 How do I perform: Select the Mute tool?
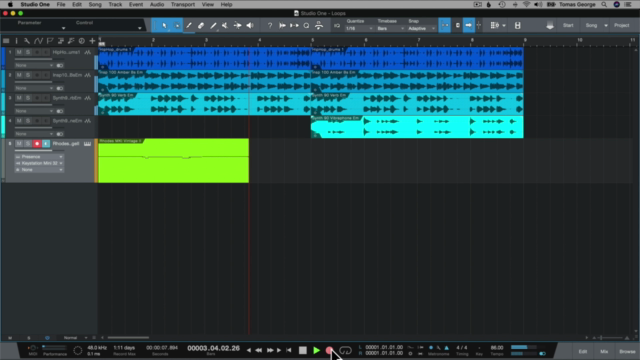(x=225, y=25)
